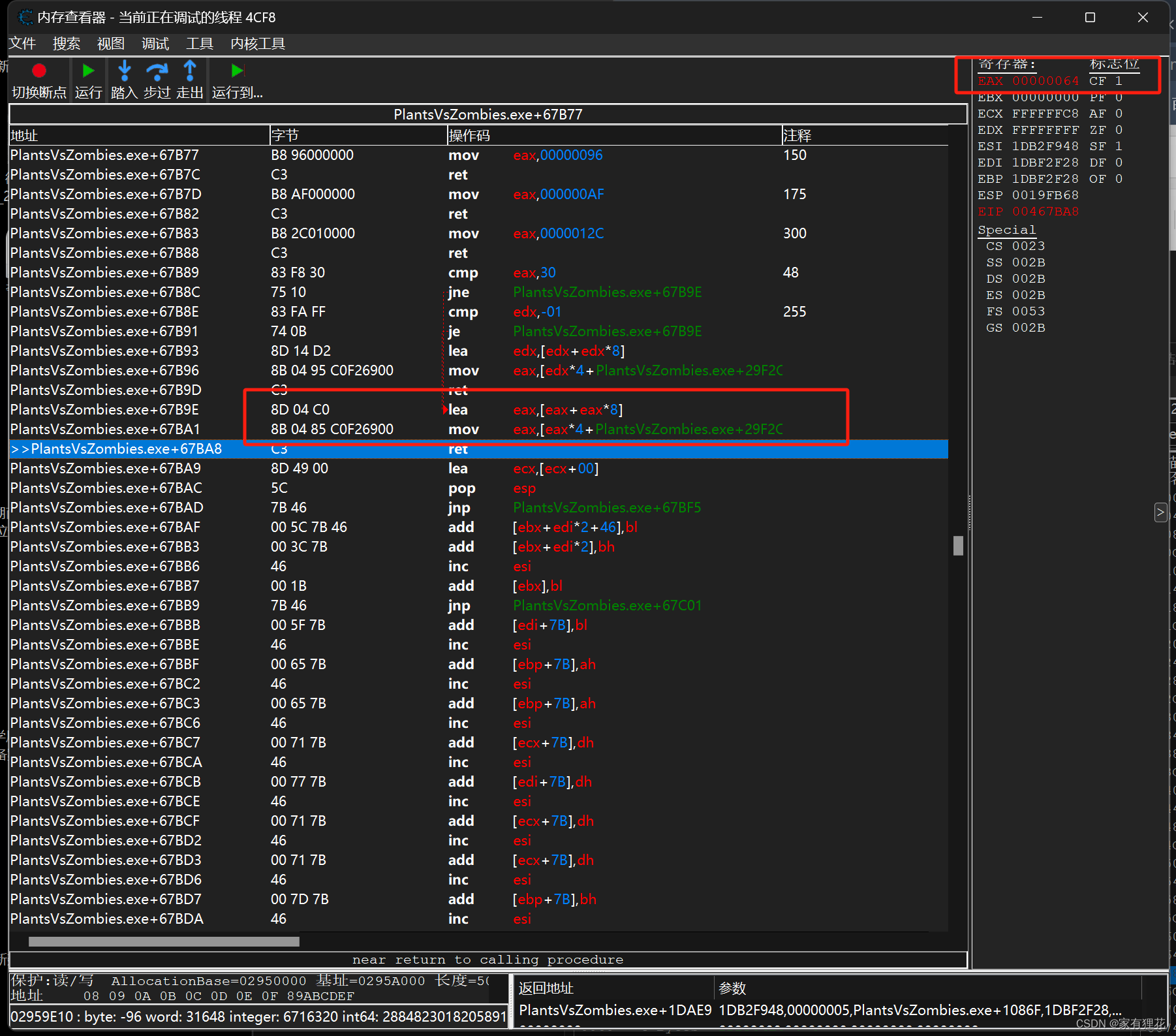The height and width of the screenshot is (1036, 1176).
Task: Open the 视图 menu
Action: [x=111, y=44]
